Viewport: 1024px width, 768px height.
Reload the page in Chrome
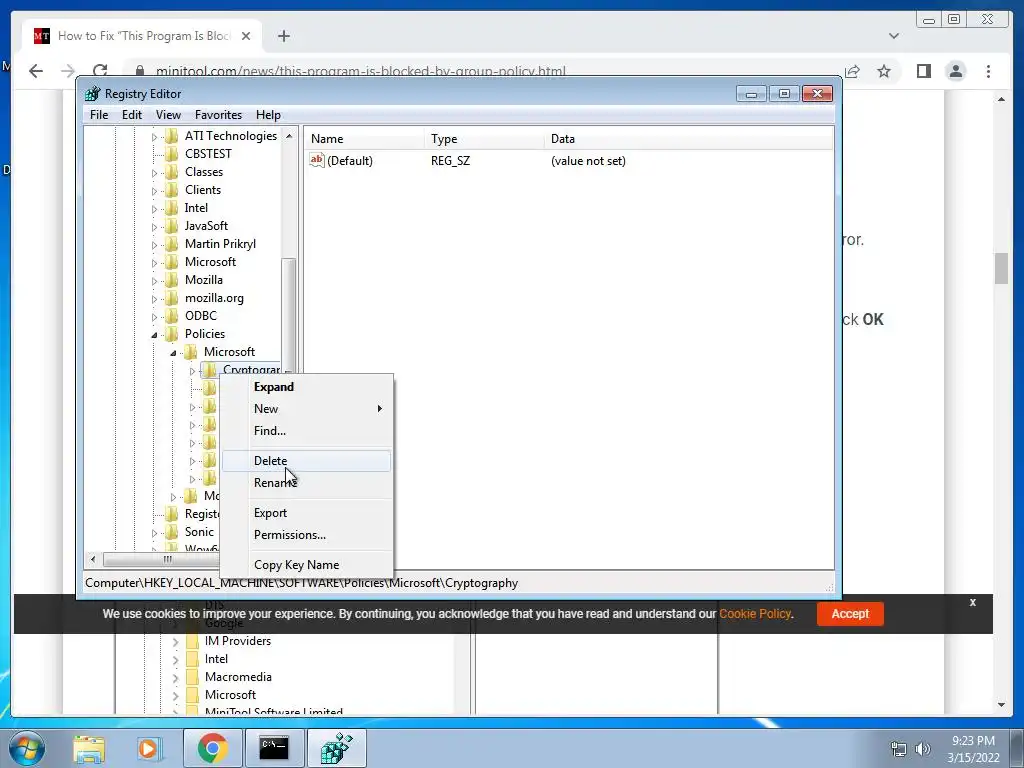100,71
